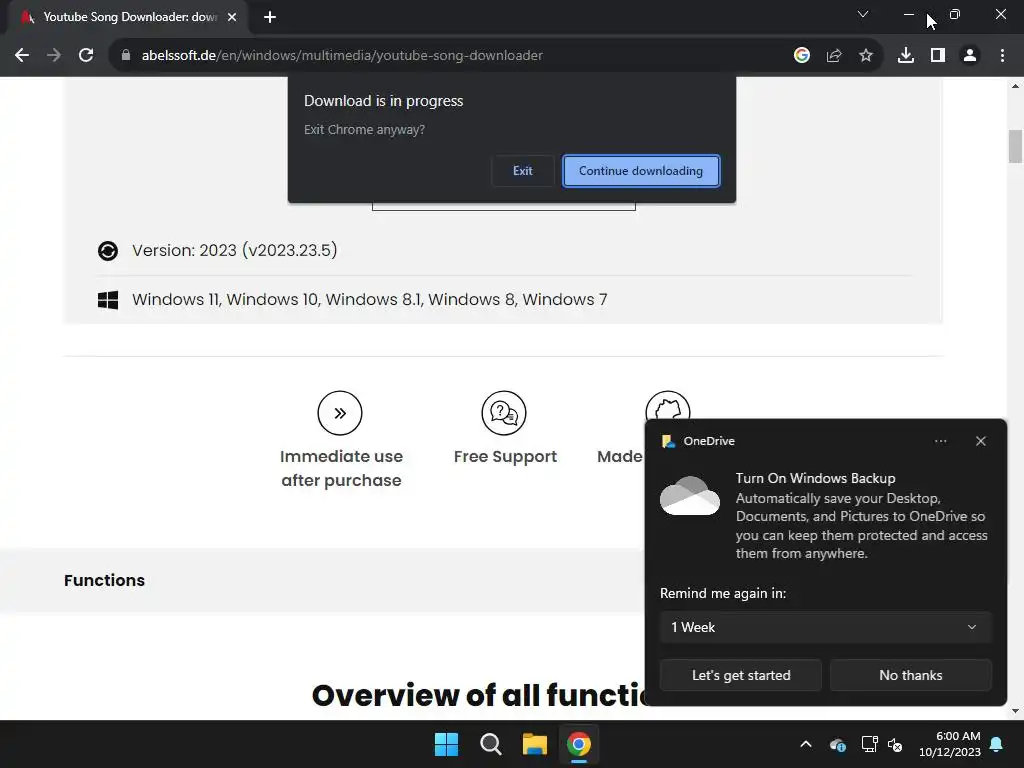Show hidden tray icons
1024x768 pixels.
click(806, 744)
